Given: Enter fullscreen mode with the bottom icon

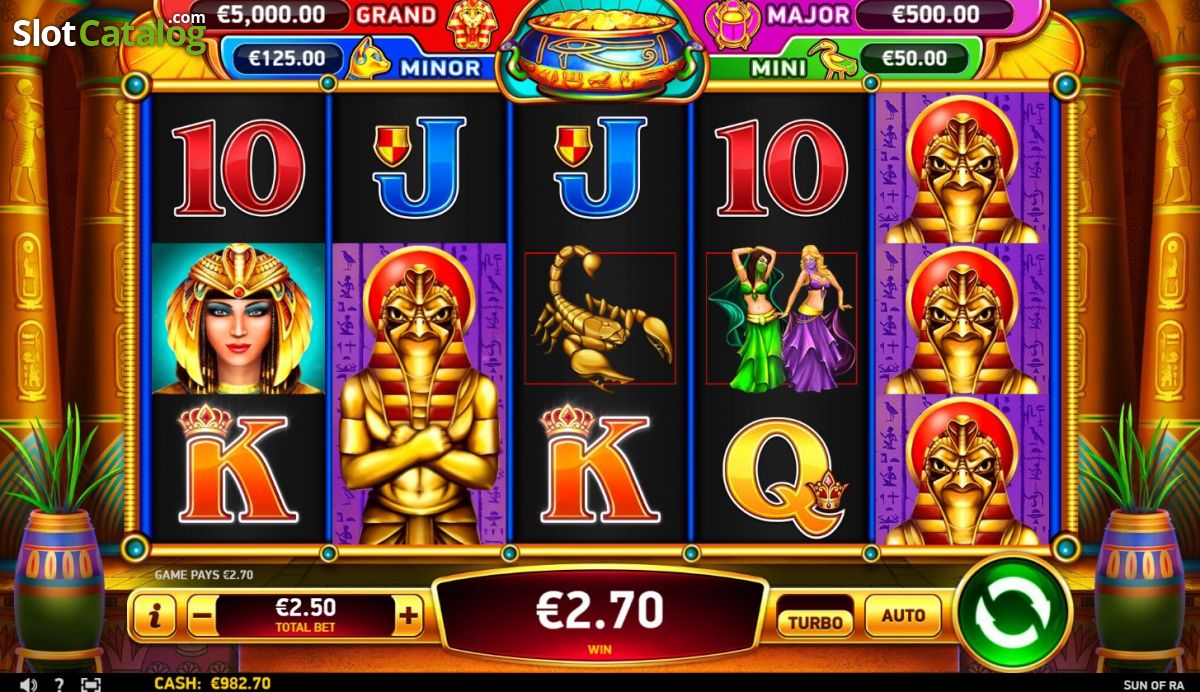Looking at the screenshot, I should [91, 684].
